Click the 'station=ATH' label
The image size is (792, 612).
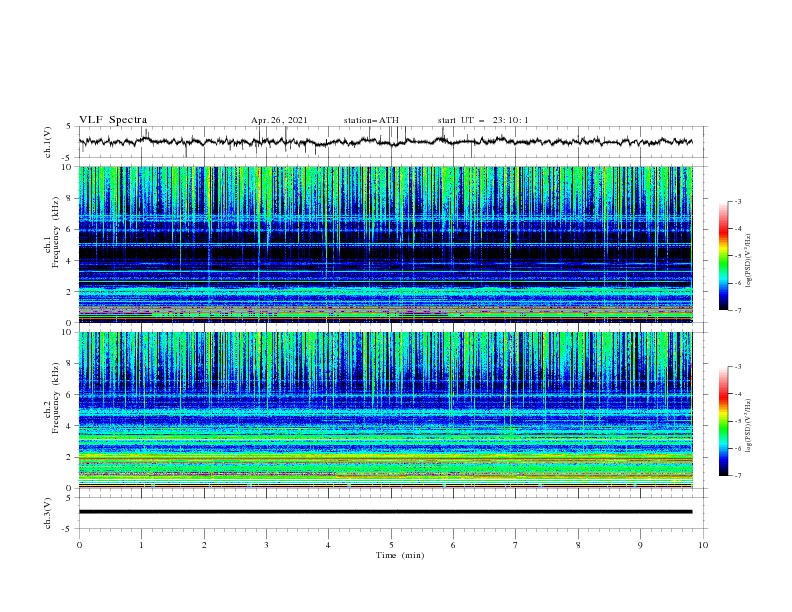(371, 120)
